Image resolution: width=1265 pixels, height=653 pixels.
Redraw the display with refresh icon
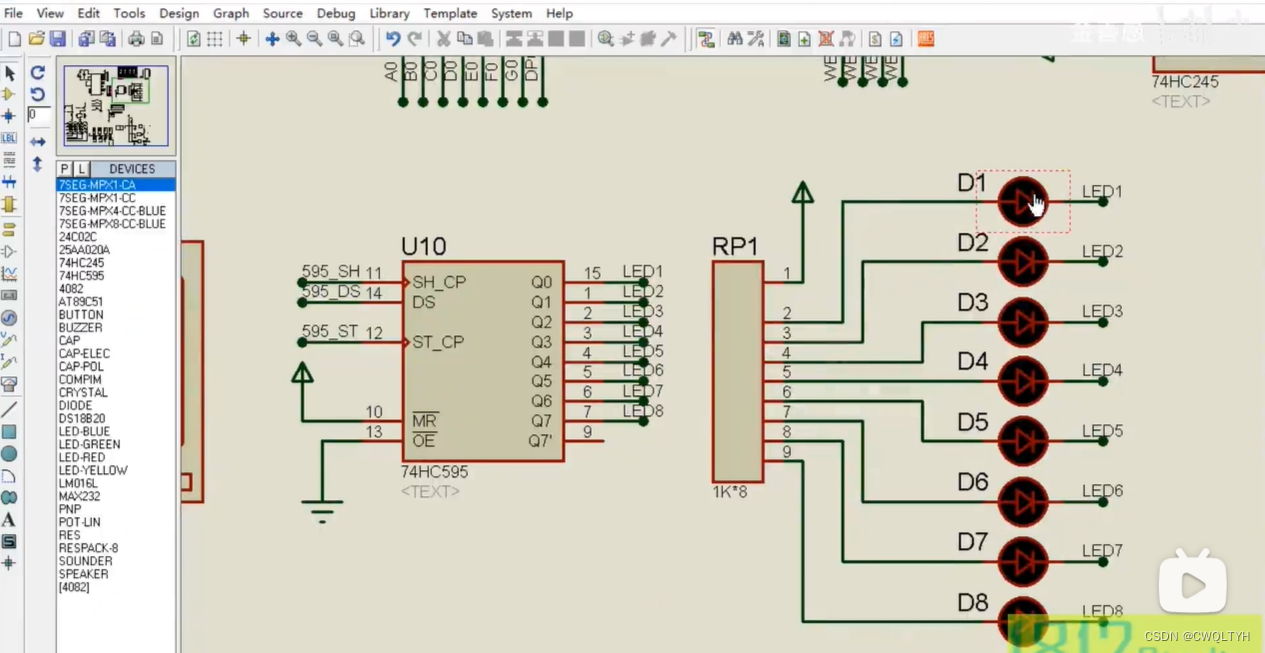tap(193, 39)
